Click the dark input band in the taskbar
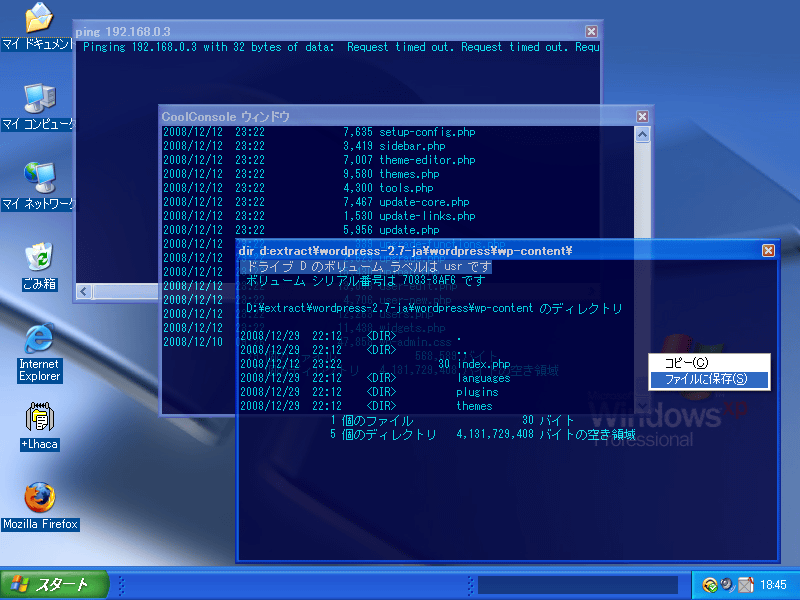This screenshot has height=600, width=800. (x=578, y=585)
